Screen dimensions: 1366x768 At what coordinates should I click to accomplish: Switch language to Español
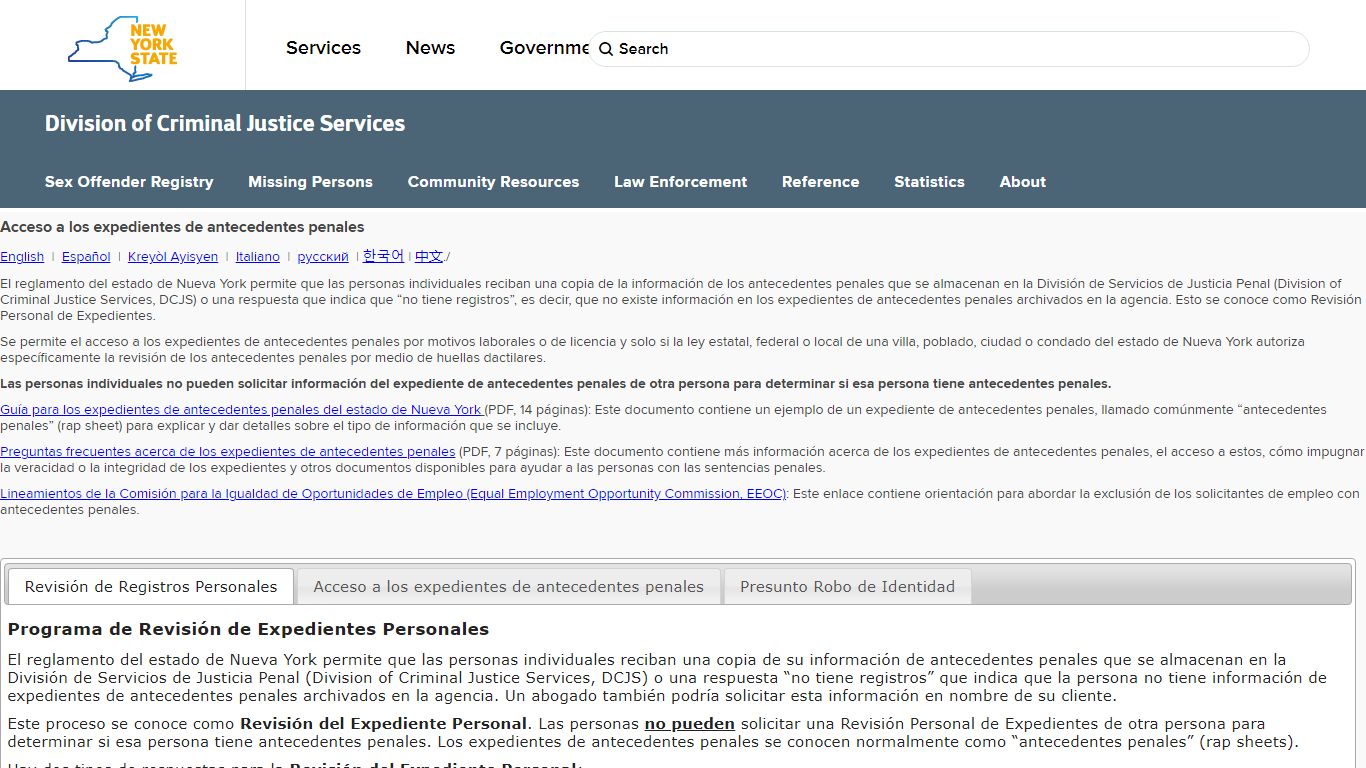click(x=86, y=257)
